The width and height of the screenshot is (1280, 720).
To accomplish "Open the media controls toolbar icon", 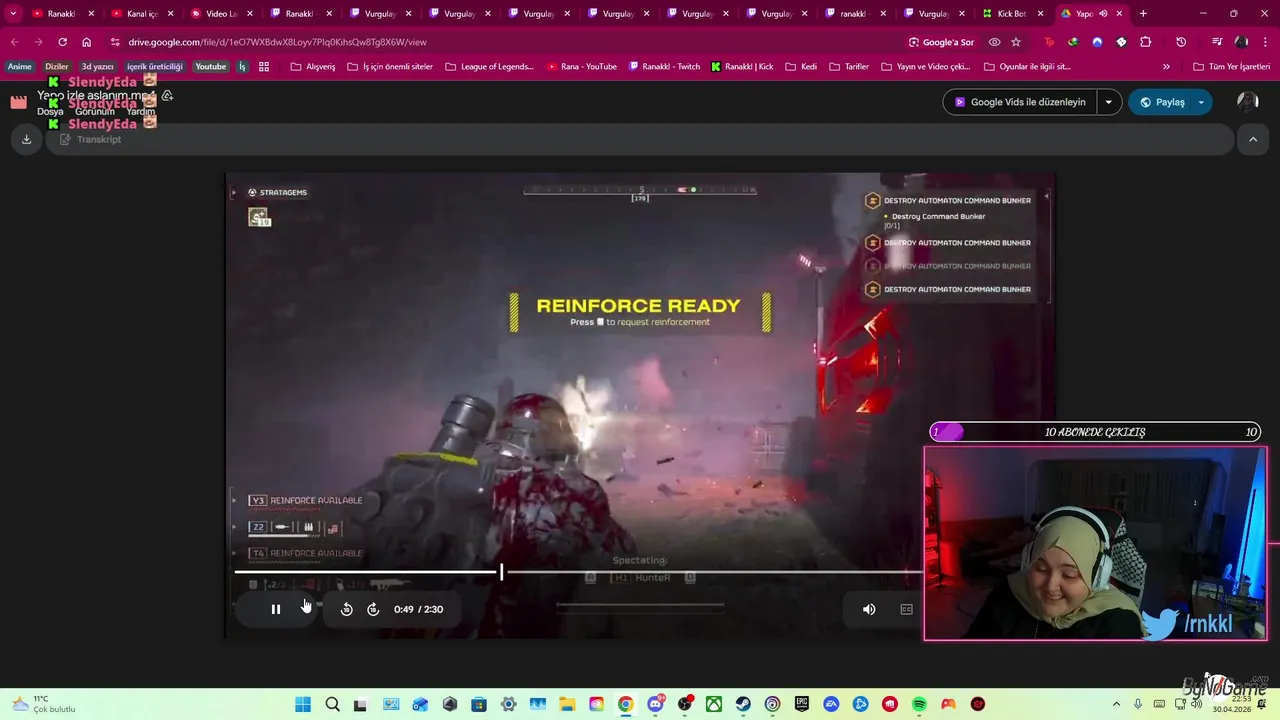I will (x=1217, y=42).
